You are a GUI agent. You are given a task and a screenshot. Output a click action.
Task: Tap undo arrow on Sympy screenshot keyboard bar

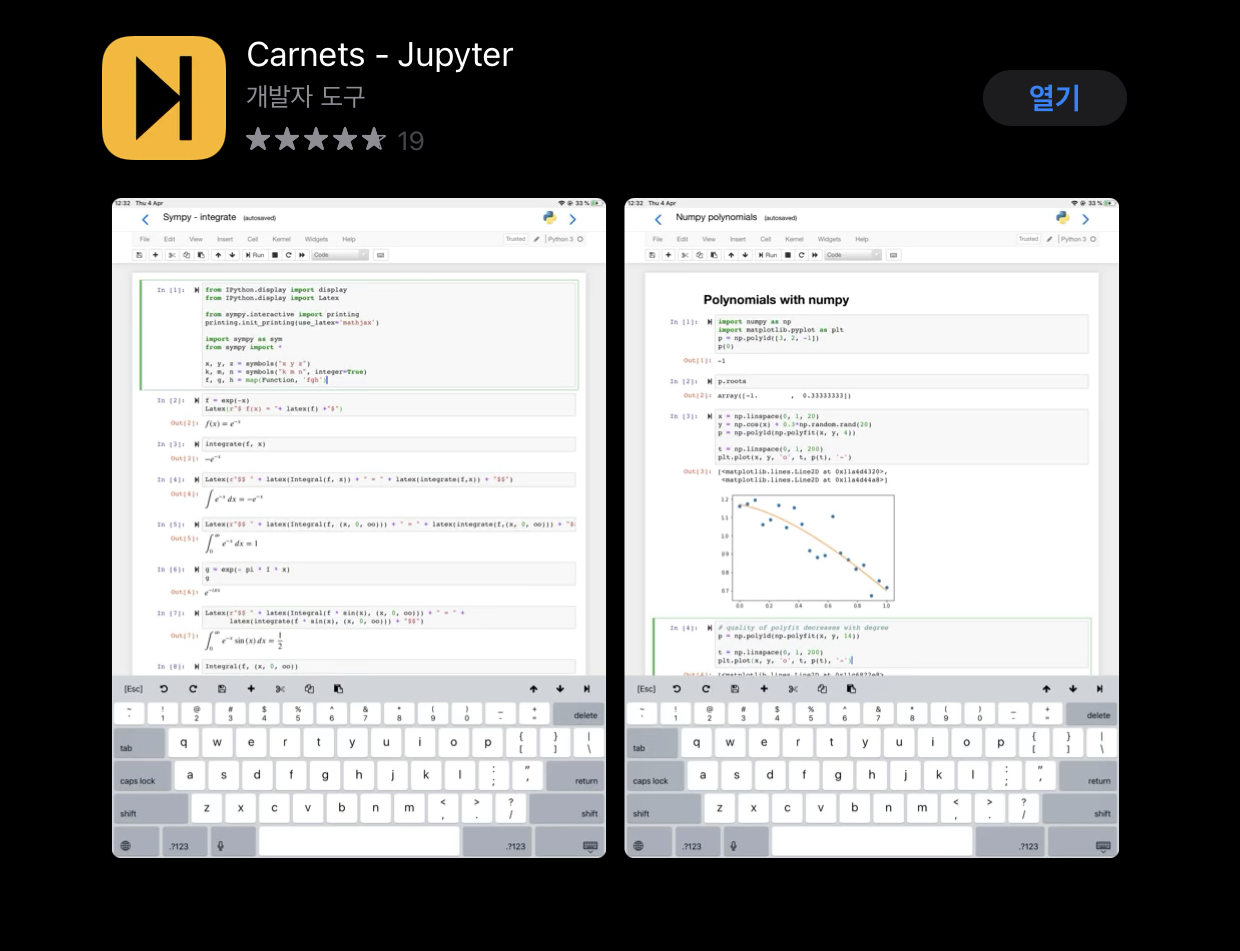[x=164, y=689]
